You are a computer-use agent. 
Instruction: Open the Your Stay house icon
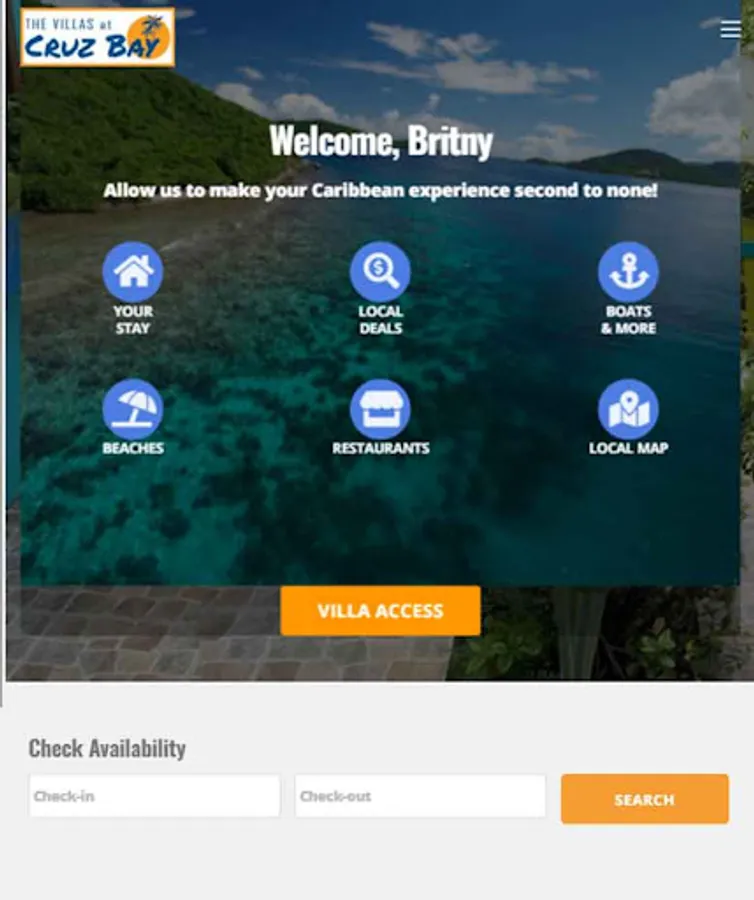tap(133, 271)
